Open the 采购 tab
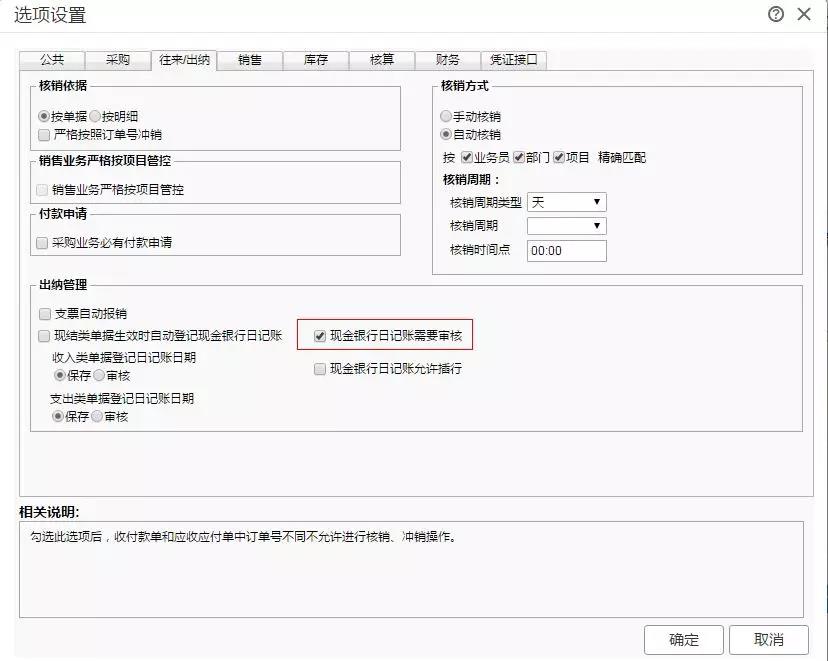This screenshot has height=661, width=828. coord(118,60)
